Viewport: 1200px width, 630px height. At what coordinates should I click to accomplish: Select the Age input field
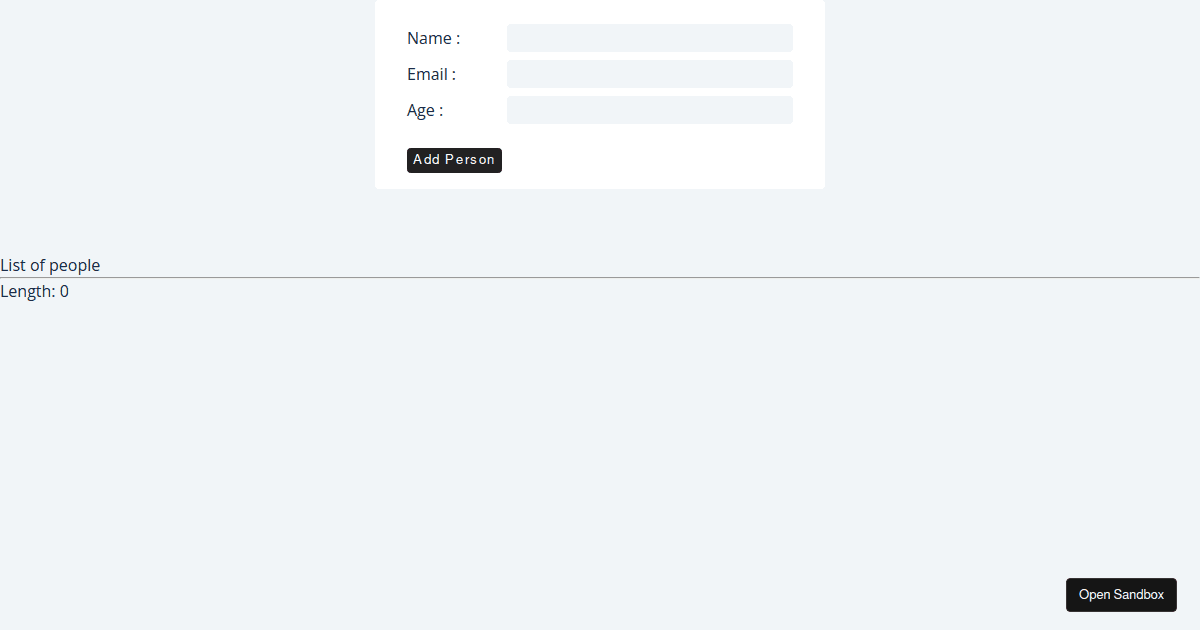650,110
